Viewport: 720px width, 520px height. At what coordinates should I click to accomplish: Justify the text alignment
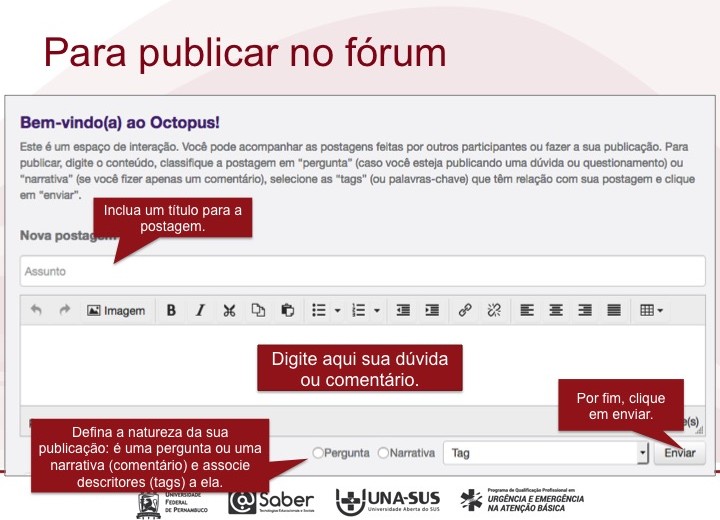[614, 311]
